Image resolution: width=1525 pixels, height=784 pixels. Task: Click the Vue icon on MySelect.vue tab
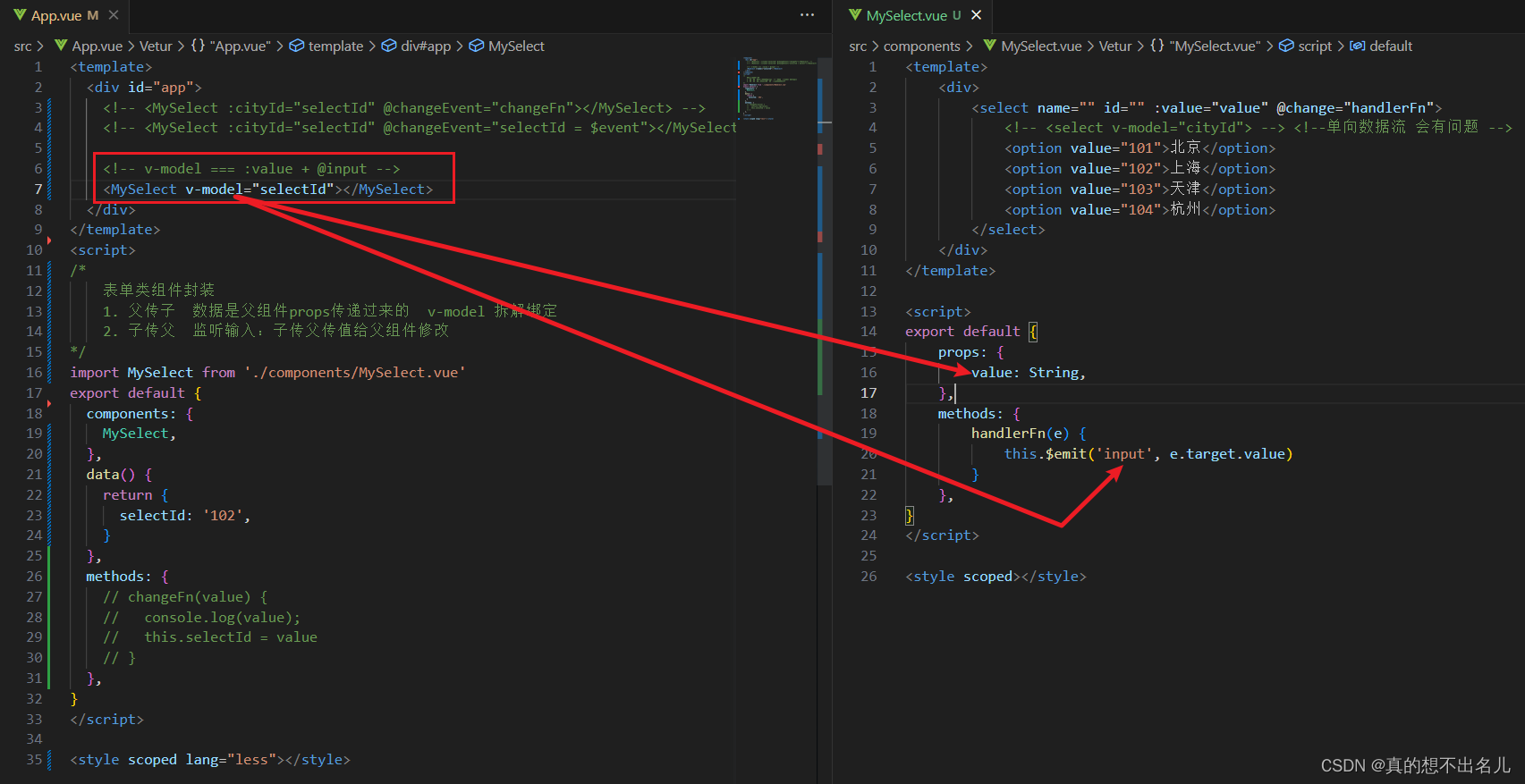tap(855, 15)
